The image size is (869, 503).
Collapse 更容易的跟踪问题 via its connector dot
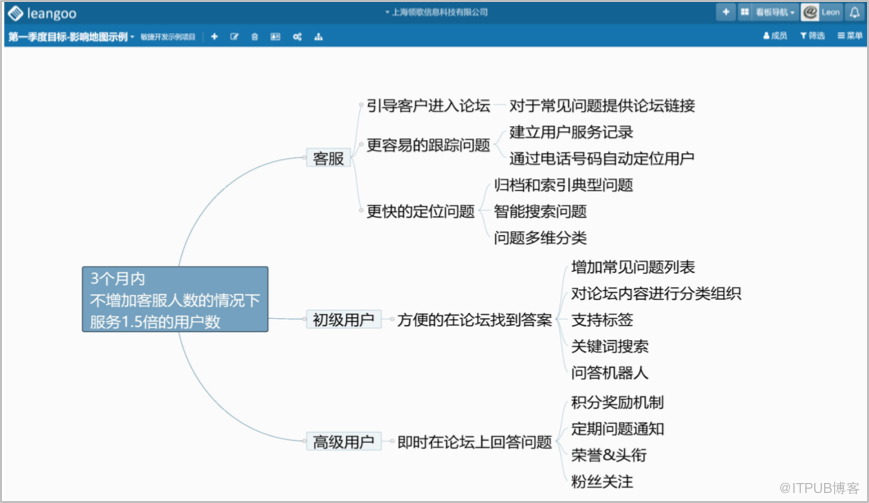tap(361, 145)
